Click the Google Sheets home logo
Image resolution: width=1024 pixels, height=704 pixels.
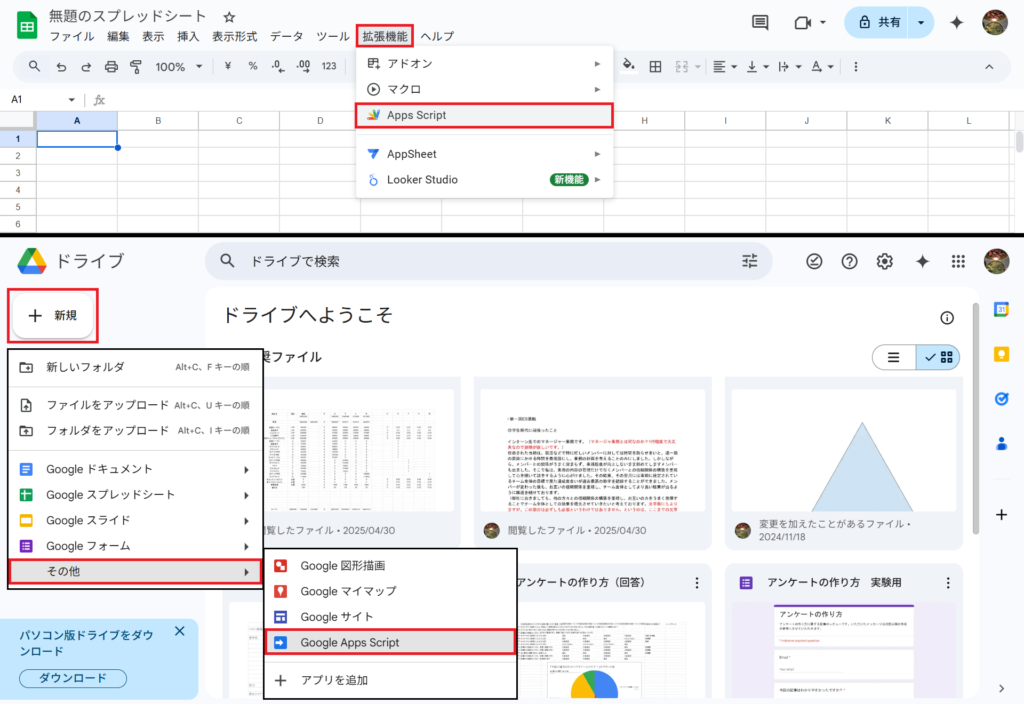[x=27, y=25]
